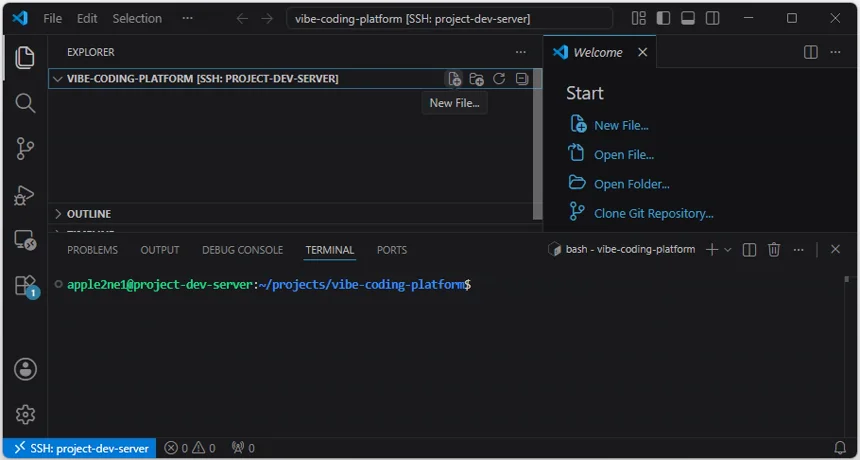Switch to the DEBUG CONSOLE tab
860x460 pixels.
click(x=242, y=250)
